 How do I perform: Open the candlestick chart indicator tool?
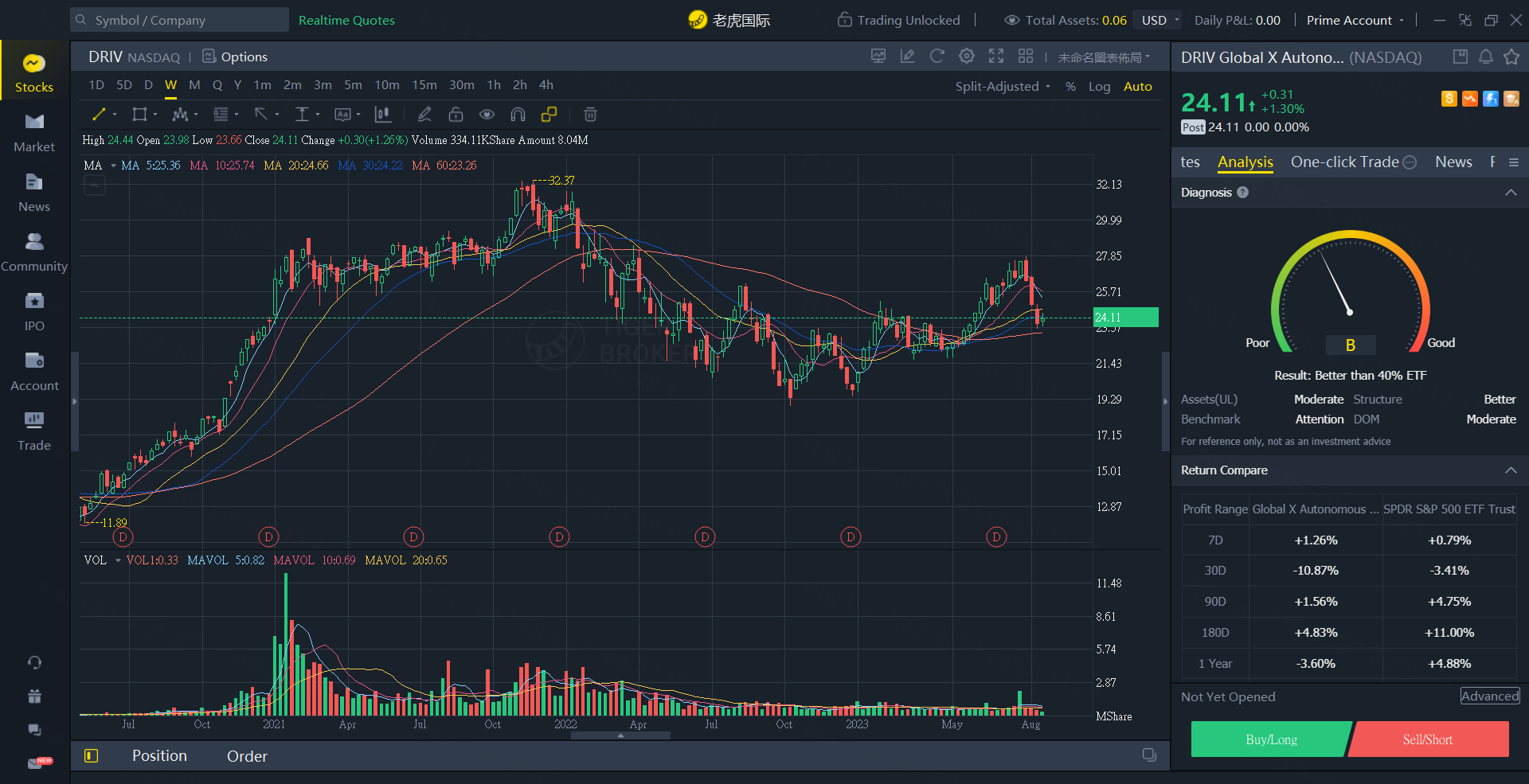383,115
